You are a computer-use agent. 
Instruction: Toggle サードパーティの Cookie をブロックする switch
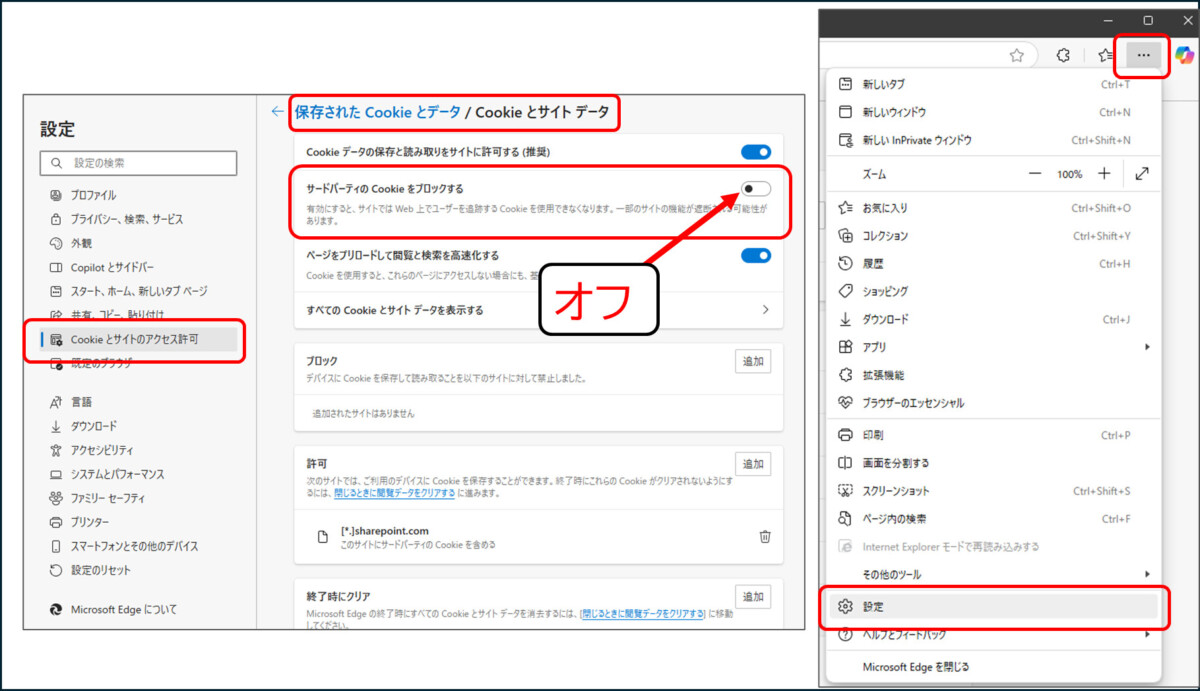coord(756,189)
